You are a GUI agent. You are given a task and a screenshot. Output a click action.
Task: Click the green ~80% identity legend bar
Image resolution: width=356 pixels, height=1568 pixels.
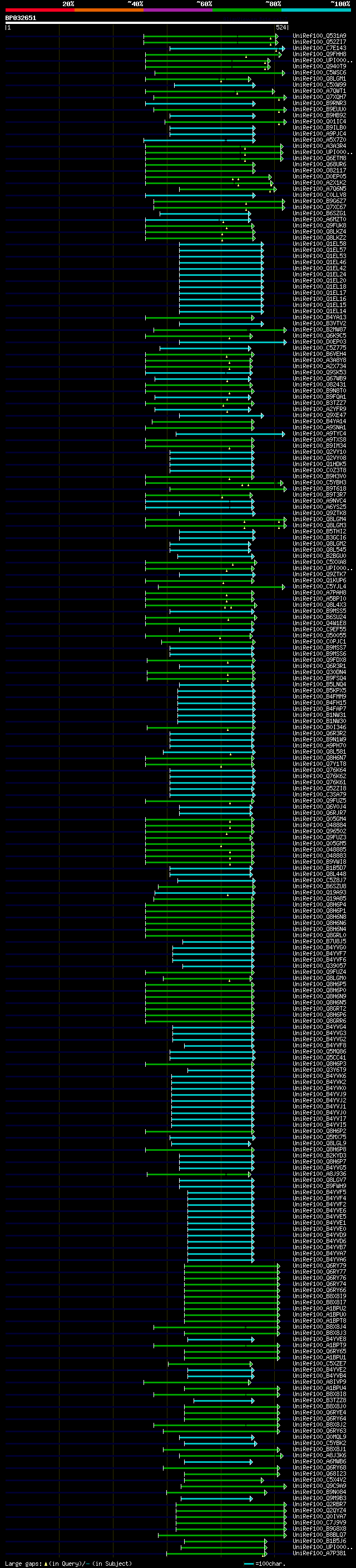[247, 10]
